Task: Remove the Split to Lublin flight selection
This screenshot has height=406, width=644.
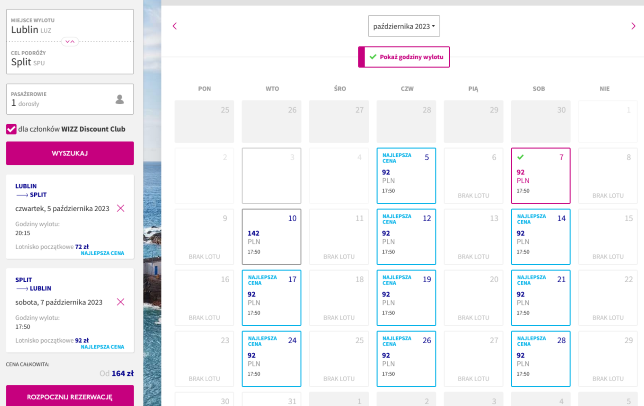Action: point(120,302)
